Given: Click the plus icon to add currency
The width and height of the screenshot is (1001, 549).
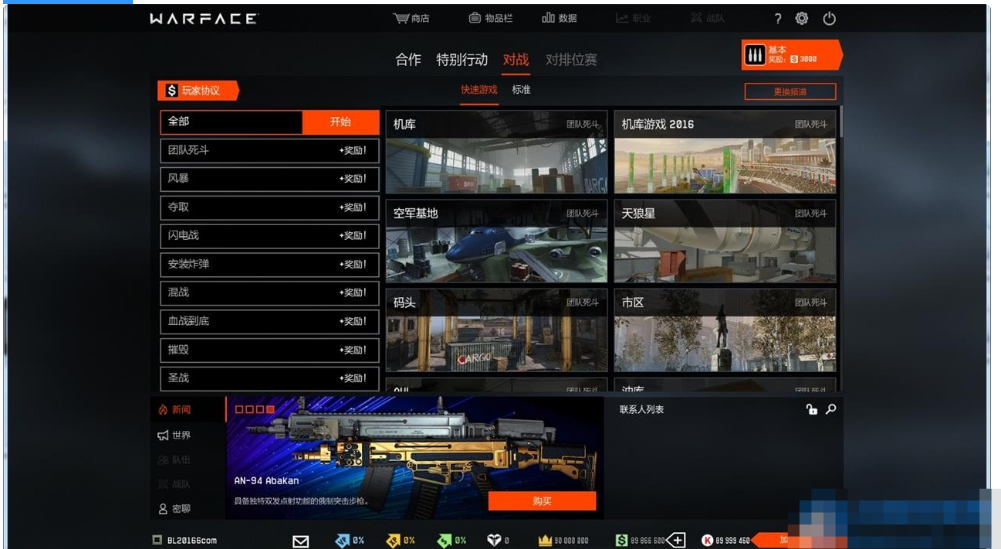Looking at the screenshot, I should [x=676, y=540].
